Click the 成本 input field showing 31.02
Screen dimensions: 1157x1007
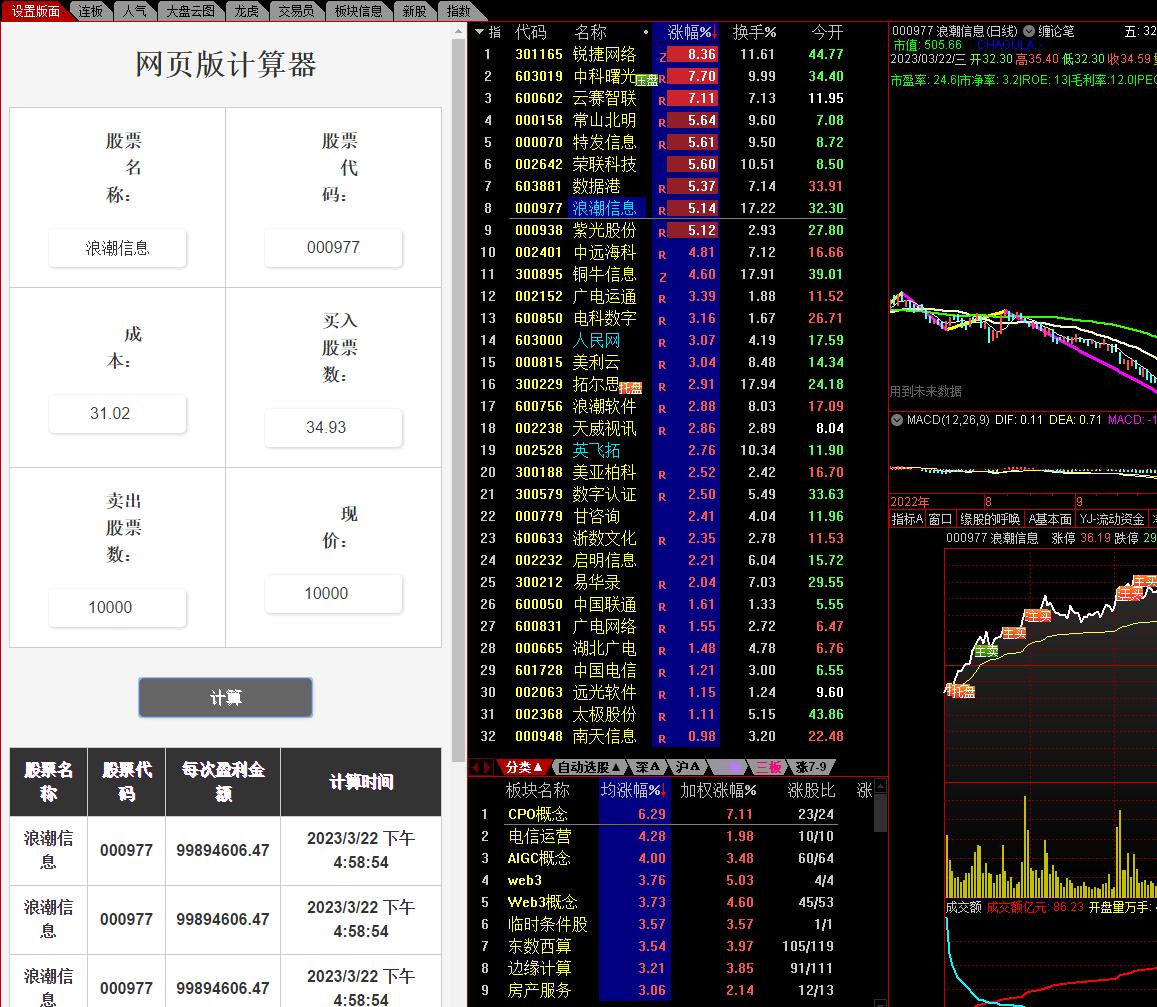click(x=117, y=413)
